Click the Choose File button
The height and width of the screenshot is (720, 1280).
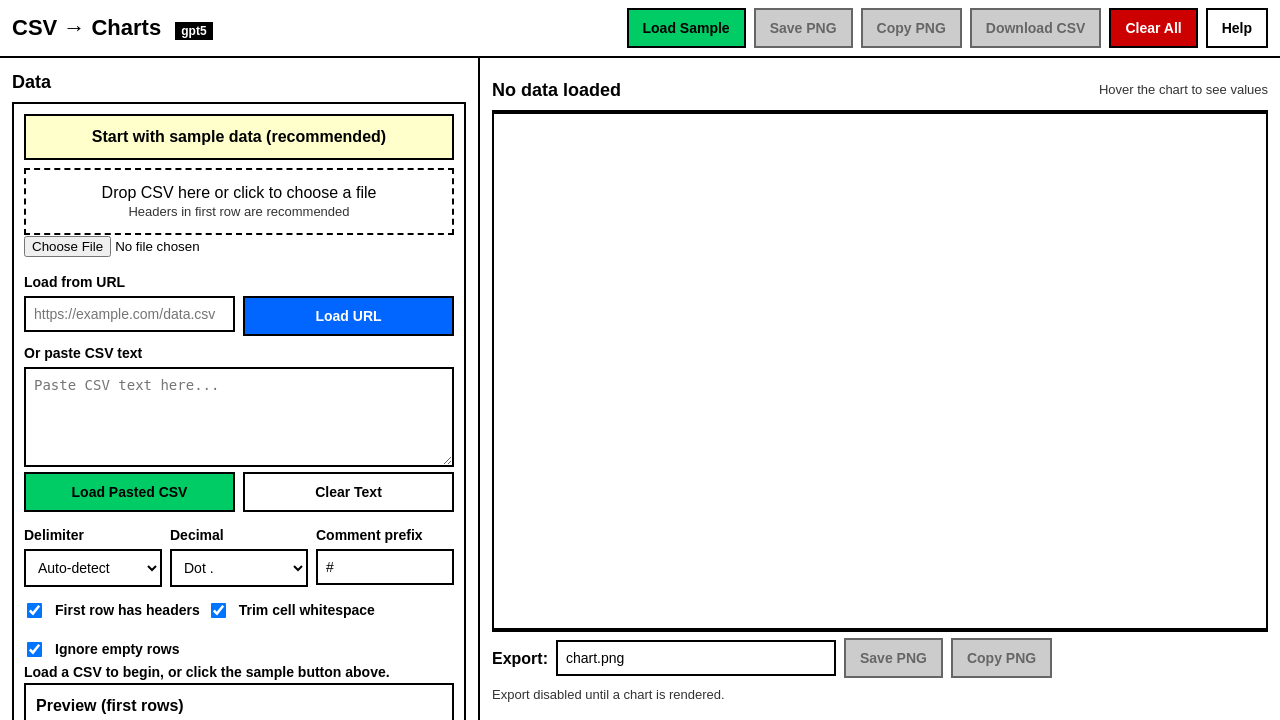pyautogui.click(x=67, y=246)
